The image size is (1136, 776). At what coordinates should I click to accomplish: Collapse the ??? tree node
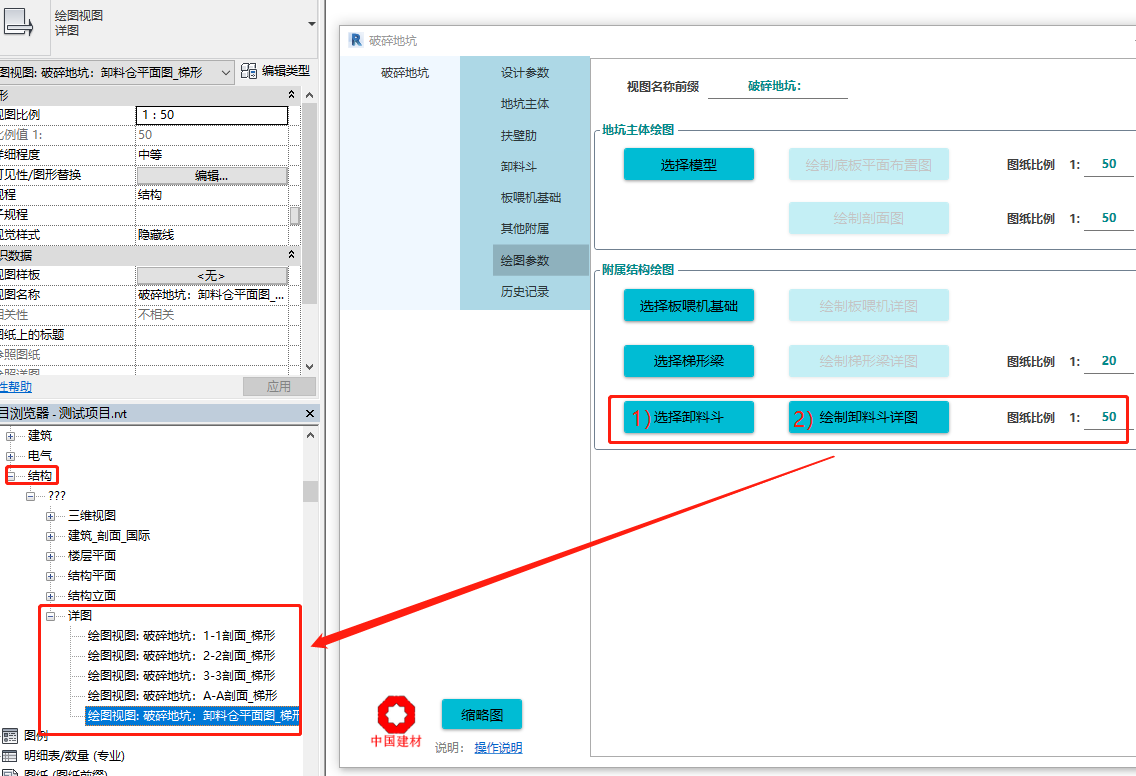(30, 496)
